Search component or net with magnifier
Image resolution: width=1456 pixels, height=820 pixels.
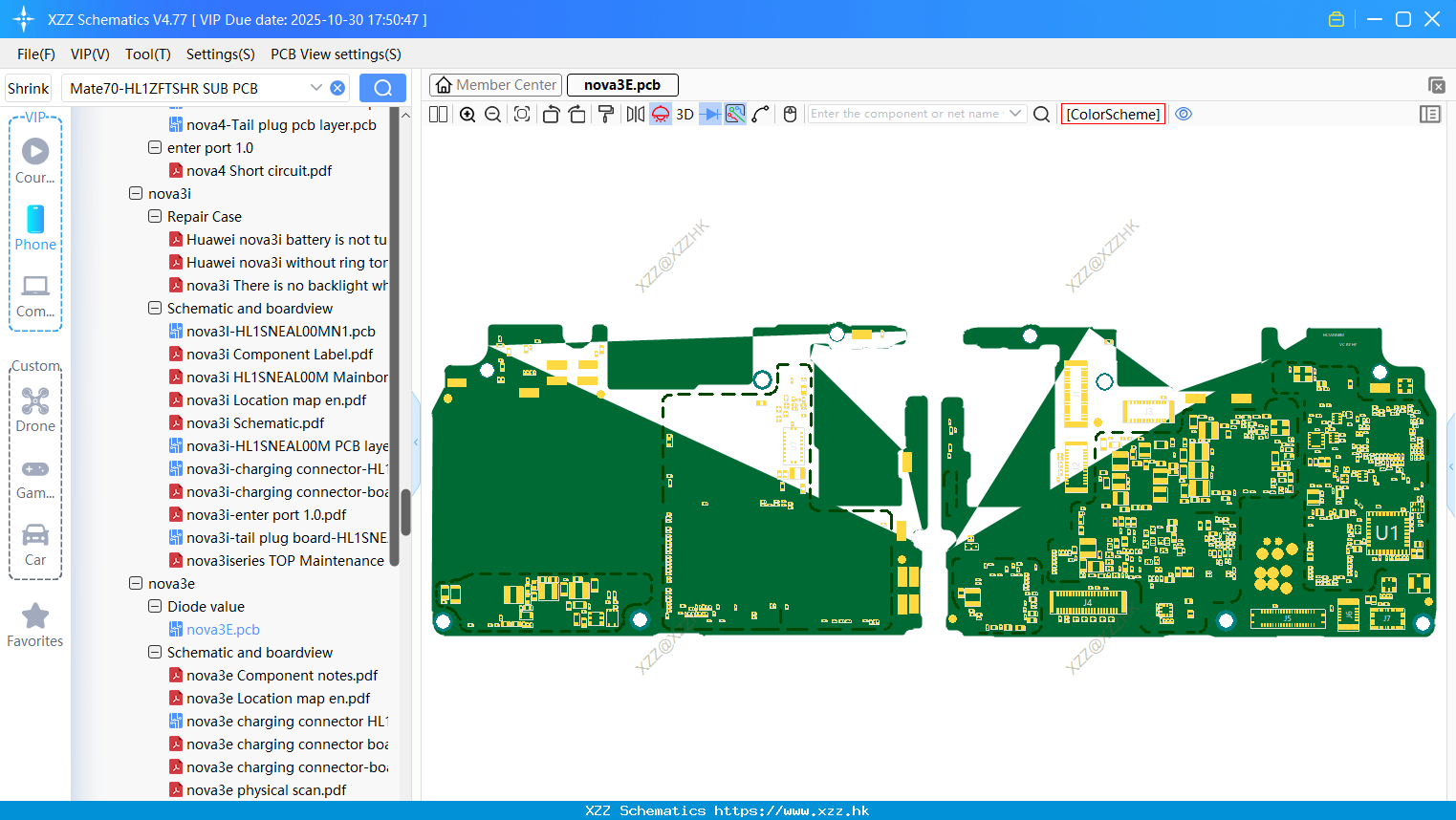(1042, 114)
